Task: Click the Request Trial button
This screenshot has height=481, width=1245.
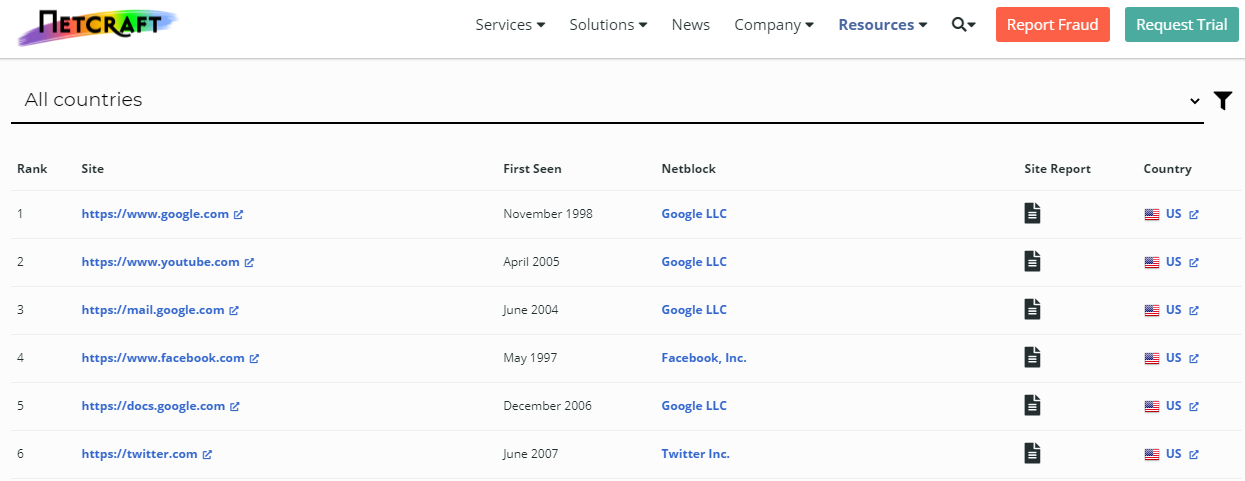Action: click(1181, 25)
